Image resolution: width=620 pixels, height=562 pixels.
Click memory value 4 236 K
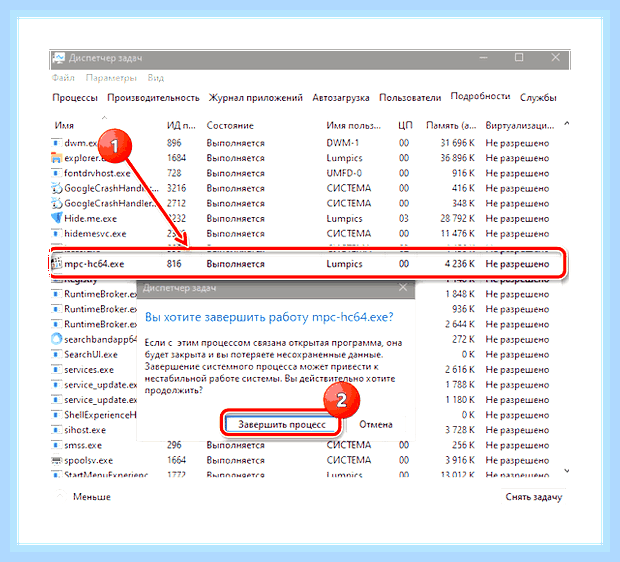point(459,264)
